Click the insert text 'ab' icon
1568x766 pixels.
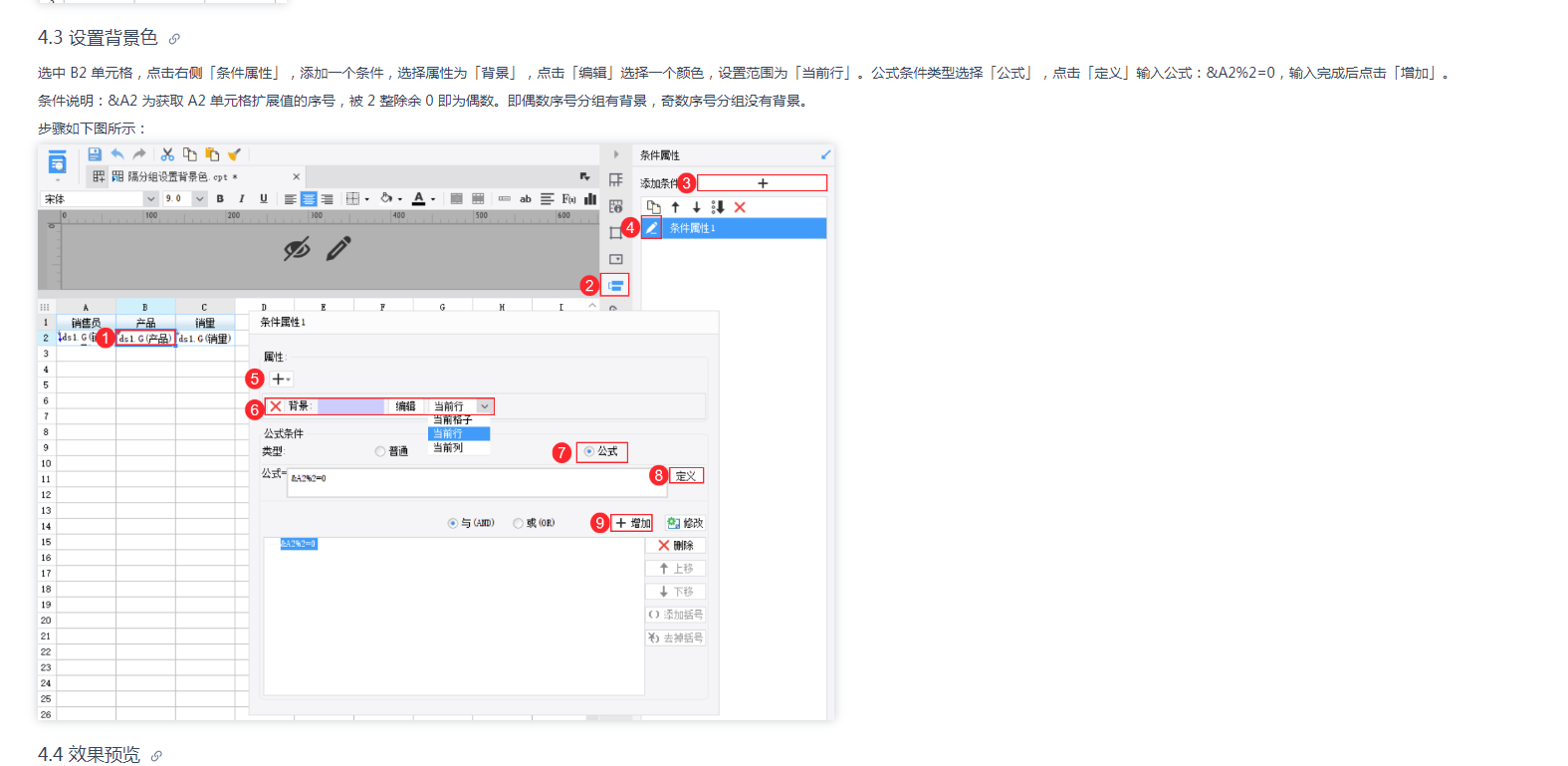pyautogui.click(x=526, y=199)
